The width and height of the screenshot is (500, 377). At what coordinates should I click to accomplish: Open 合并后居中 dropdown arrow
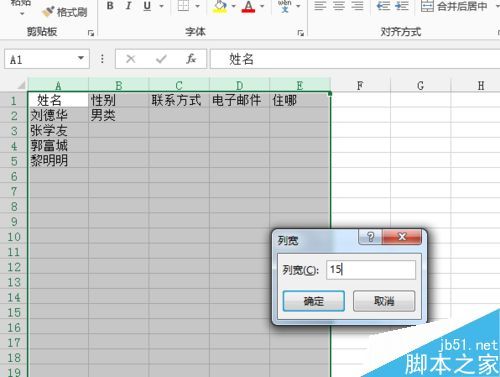(x=497, y=6)
